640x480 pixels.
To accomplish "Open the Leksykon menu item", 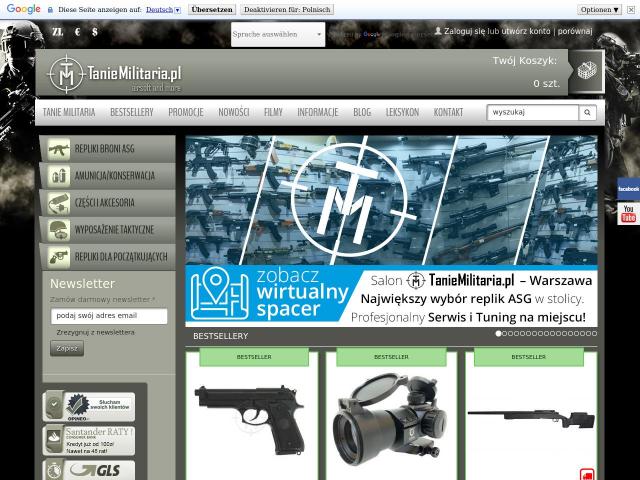I will coord(402,112).
